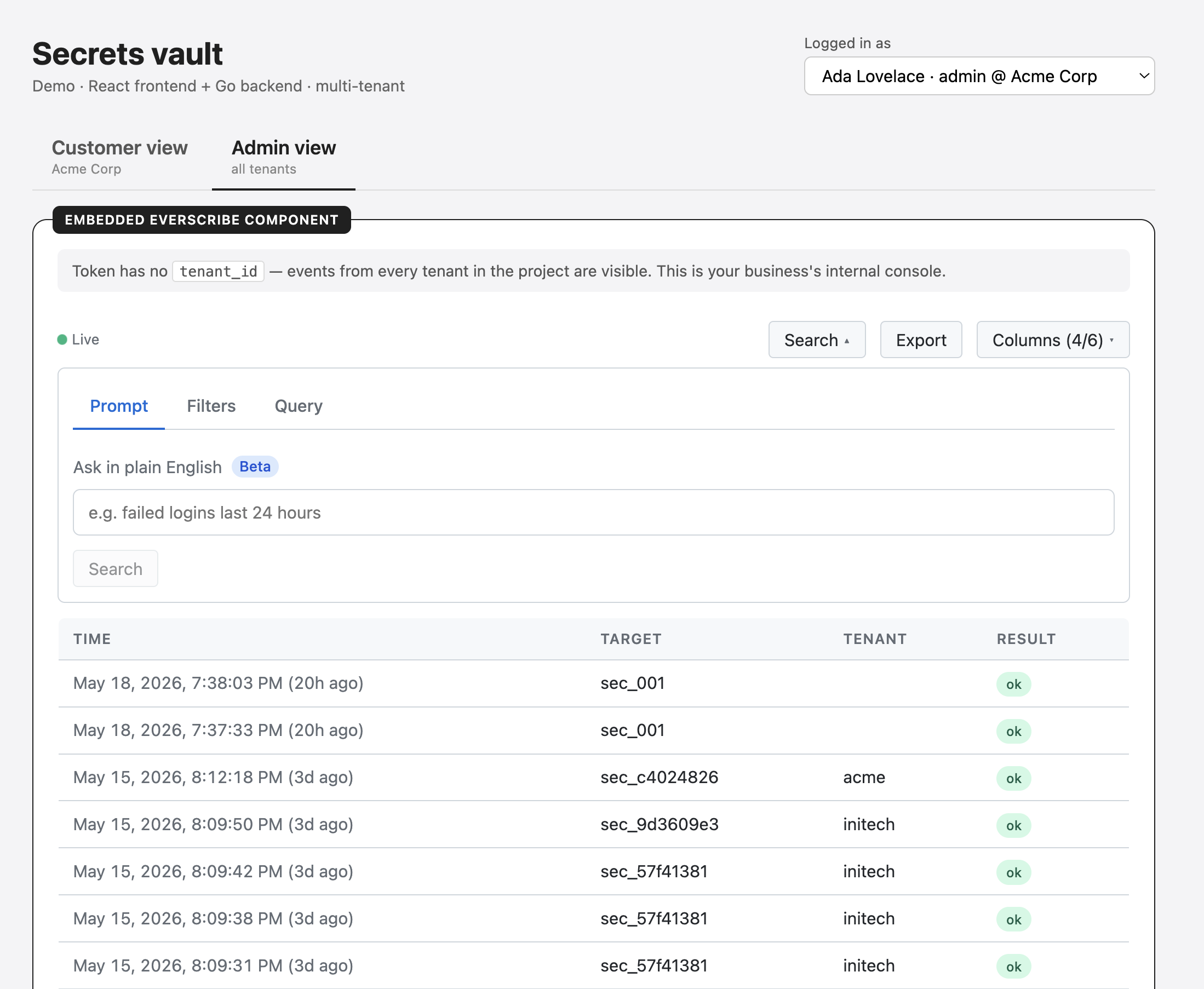Click target sec_c4024826
This screenshot has width=1204, height=989.
pos(660,778)
